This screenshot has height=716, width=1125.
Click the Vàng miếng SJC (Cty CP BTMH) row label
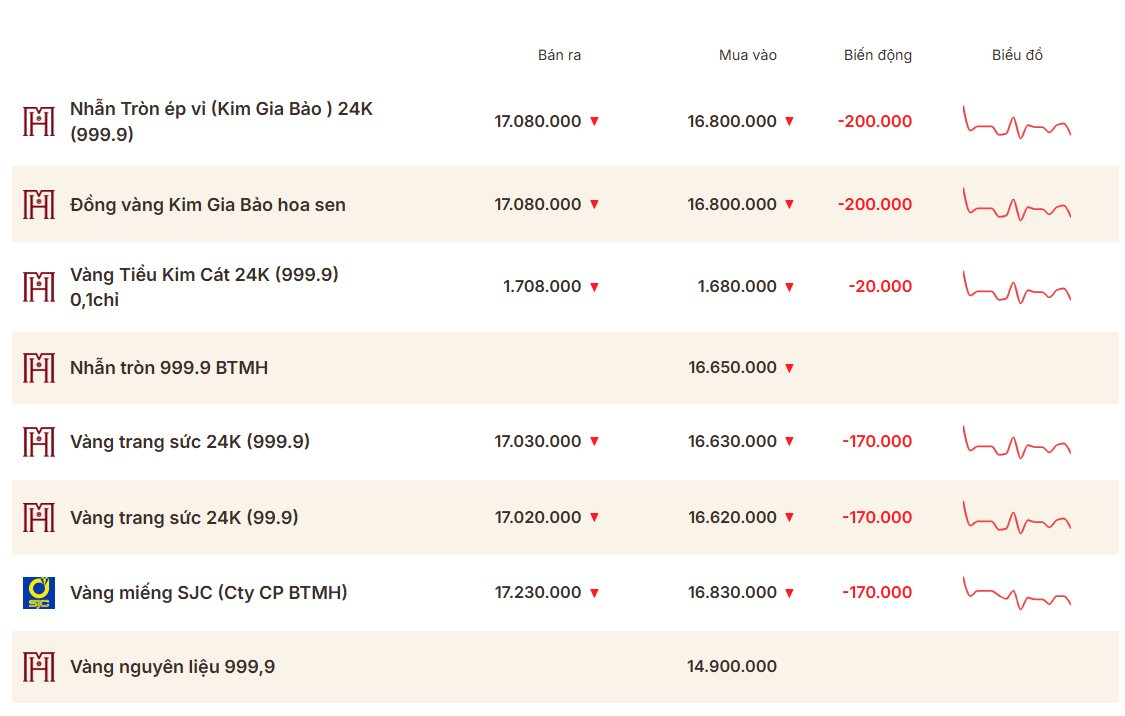(207, 592)
